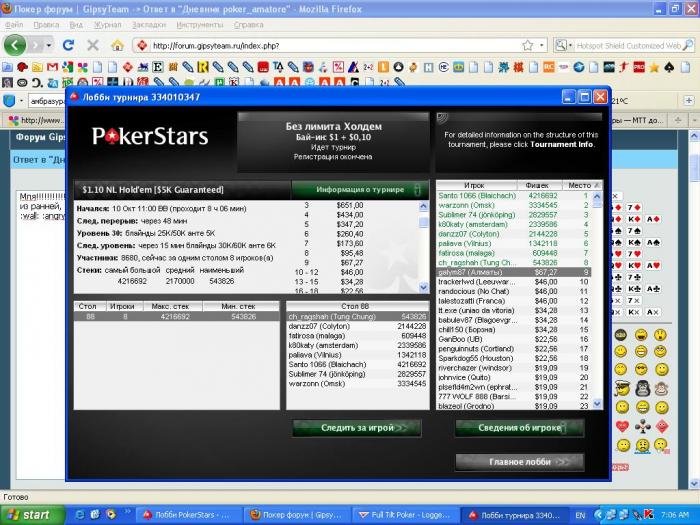Open the Firefox home page icon
Viewport: 700px width, 525px height.
117,45
